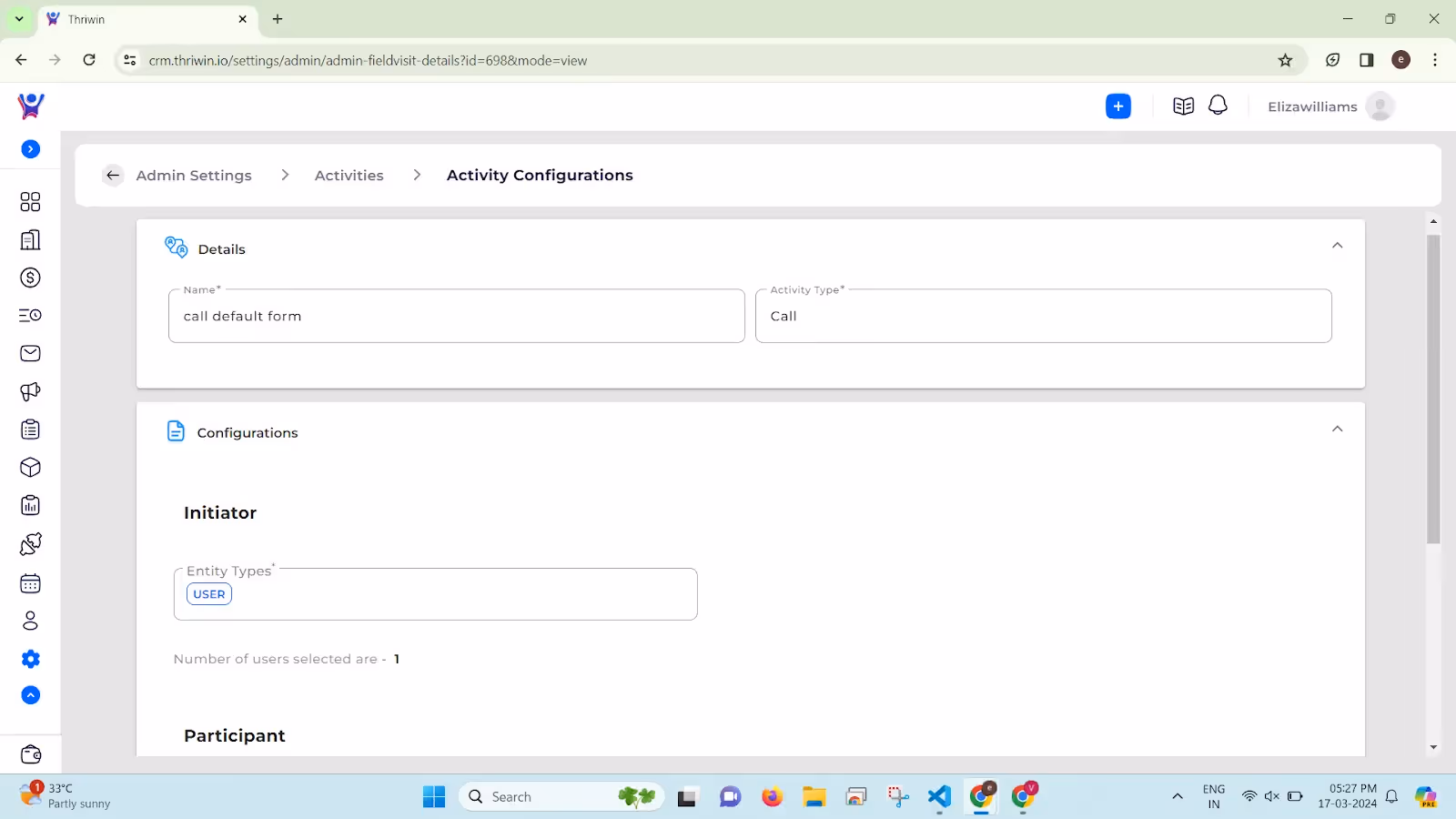Bookmark this page with the star

[x=1285, y=60]
